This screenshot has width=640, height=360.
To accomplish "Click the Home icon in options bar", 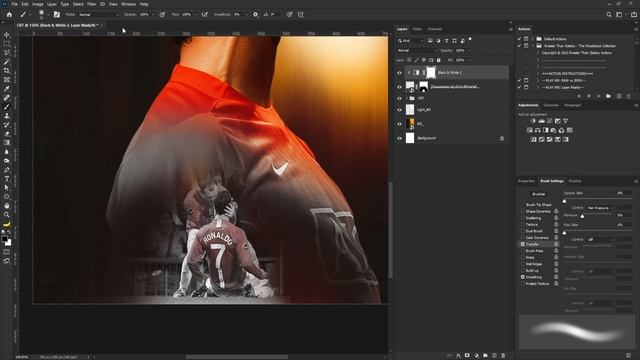I will 9,14.
